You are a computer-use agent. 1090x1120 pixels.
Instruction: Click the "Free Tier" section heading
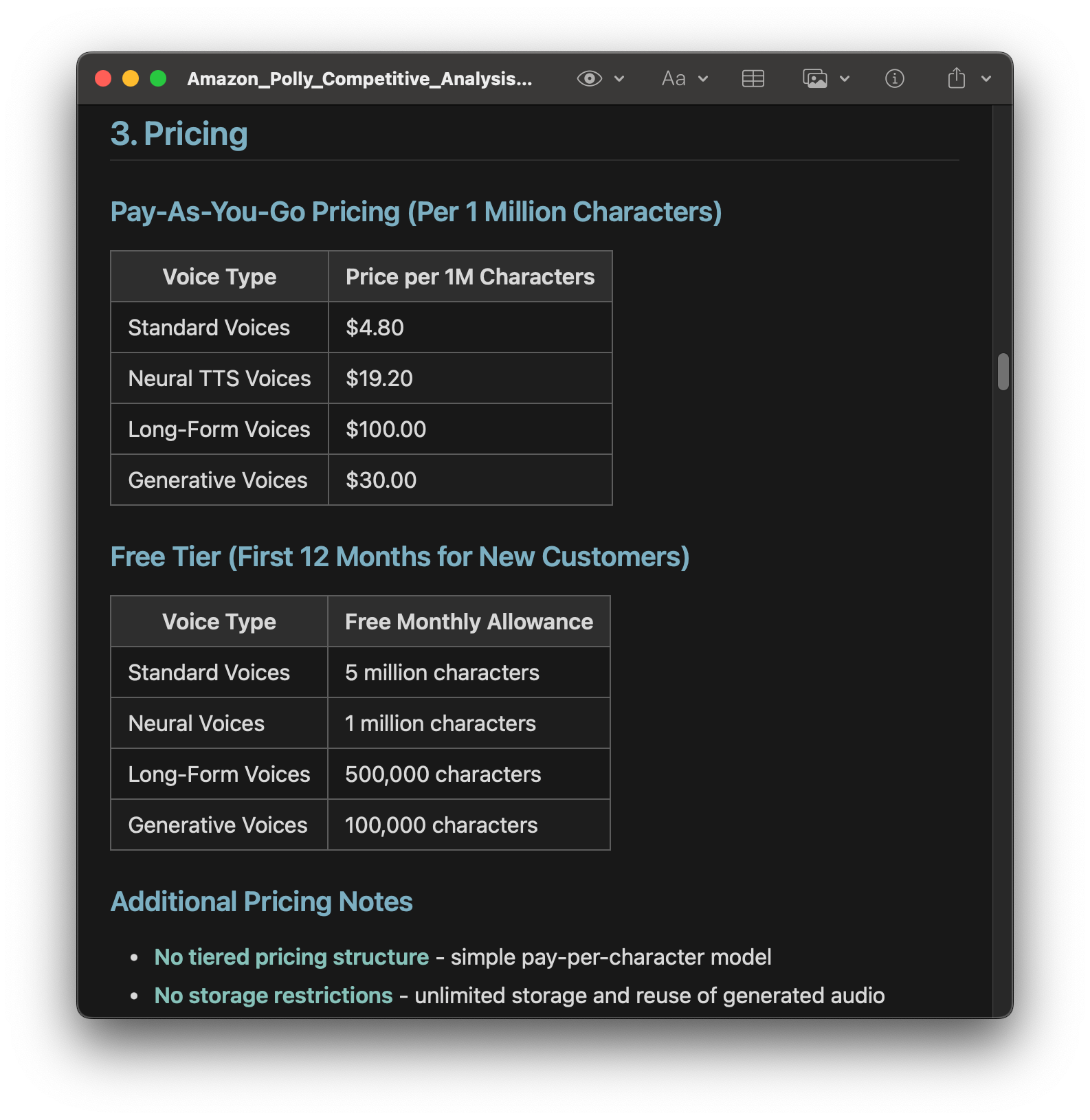[399, 557]
